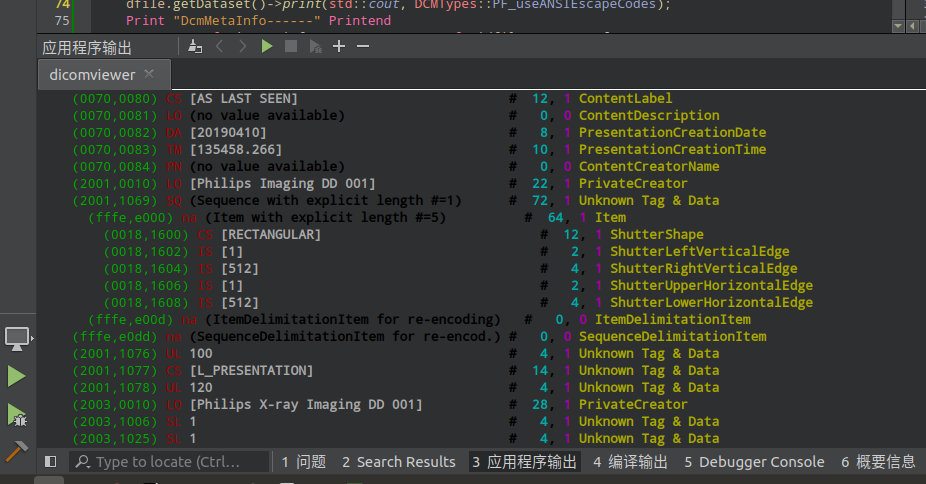Open the 5 Debugger Console pane
This screenshot has height=484, width=926.
coord(754,462)
